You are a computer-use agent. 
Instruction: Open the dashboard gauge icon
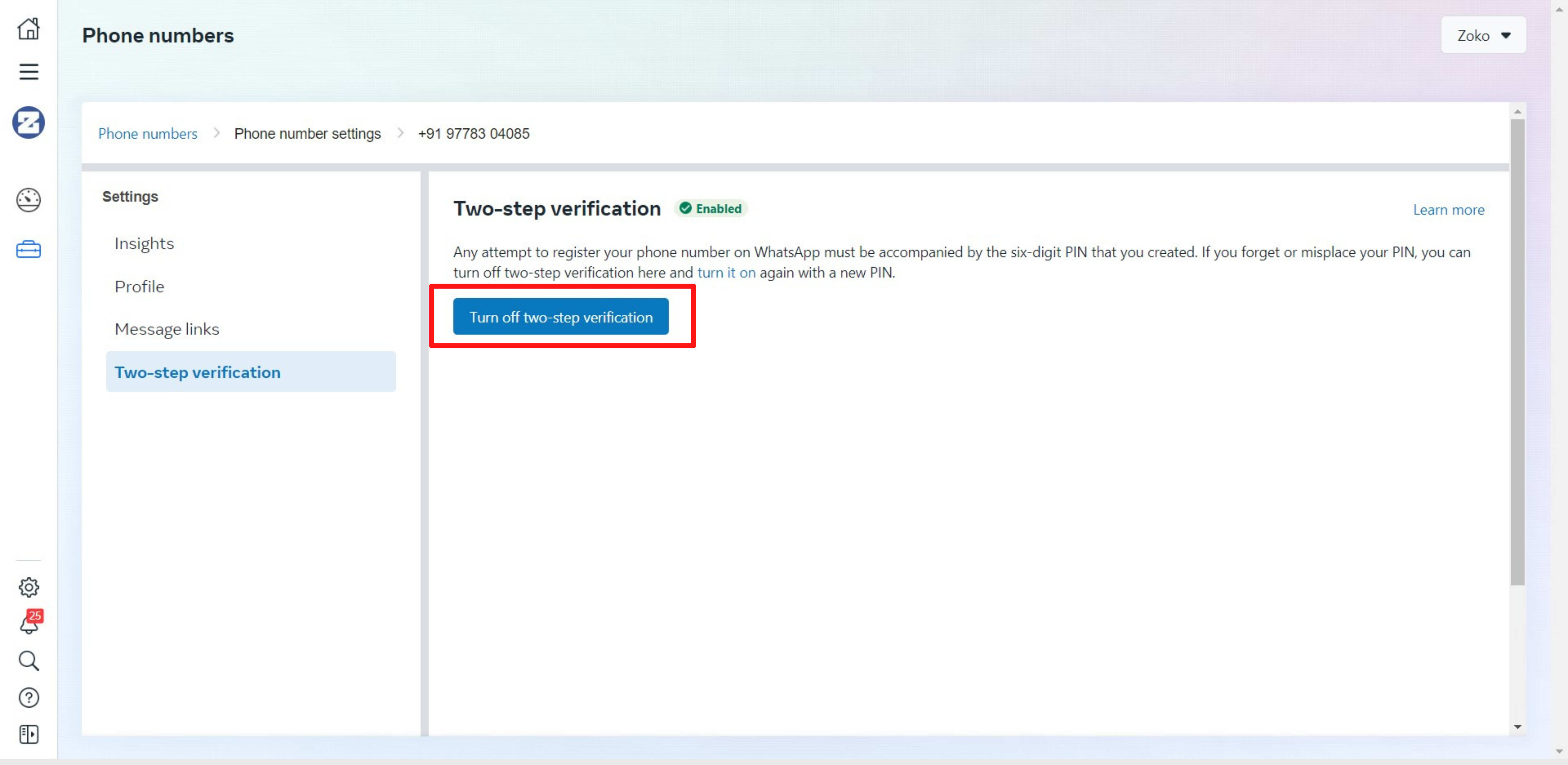[28, 200]
